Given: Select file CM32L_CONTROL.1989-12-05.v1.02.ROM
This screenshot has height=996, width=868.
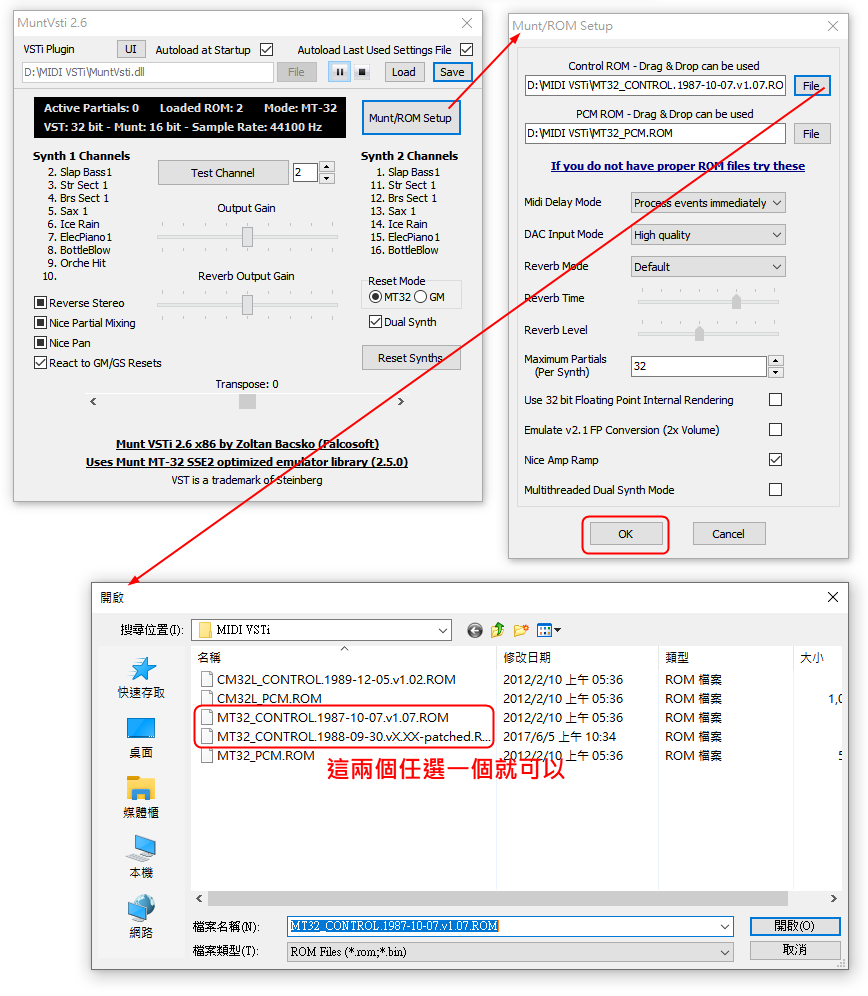Looking at the screenshot, I should 336,680.
